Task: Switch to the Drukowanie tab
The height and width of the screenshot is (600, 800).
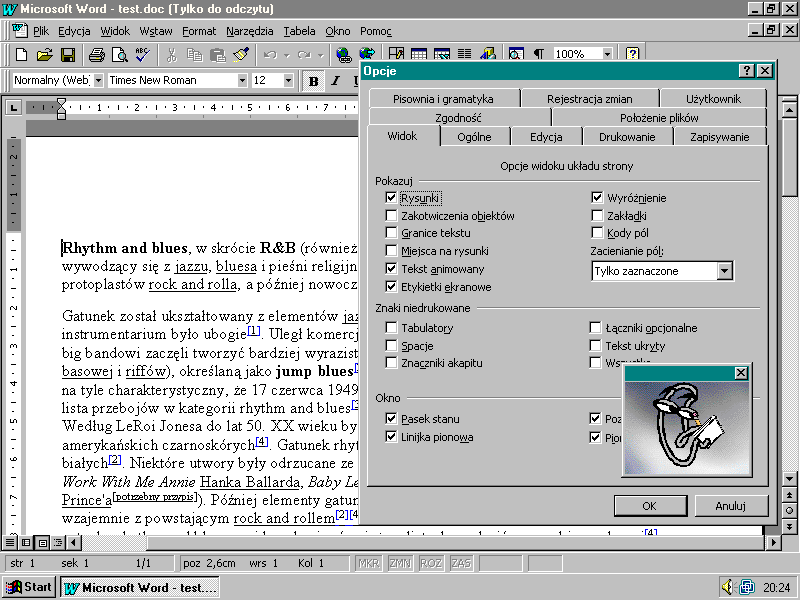Action: tap(627, 137)
